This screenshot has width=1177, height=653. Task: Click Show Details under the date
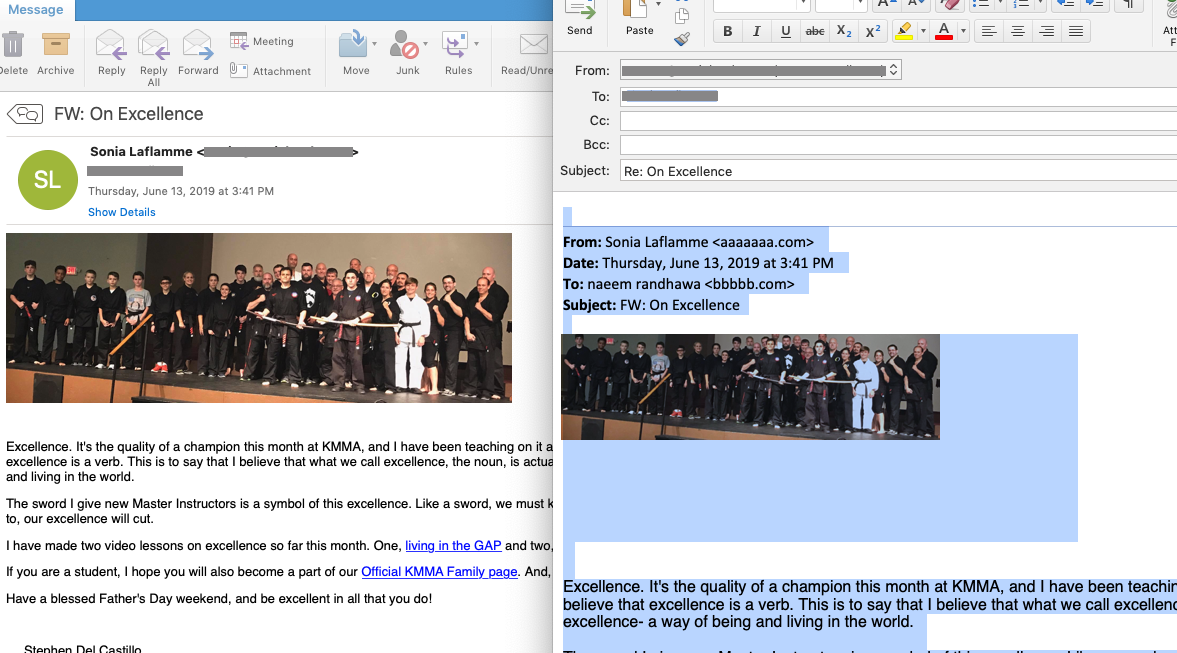pos(122,212)
